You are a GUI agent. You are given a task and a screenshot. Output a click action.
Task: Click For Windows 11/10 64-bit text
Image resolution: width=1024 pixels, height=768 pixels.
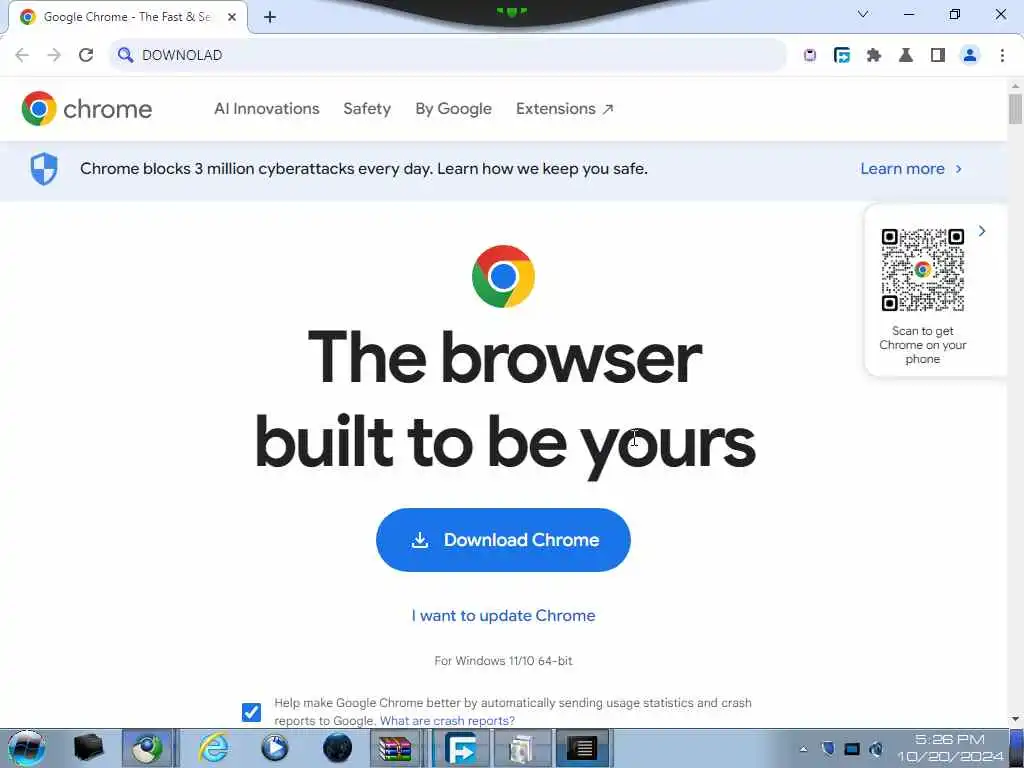coord(503,661)
